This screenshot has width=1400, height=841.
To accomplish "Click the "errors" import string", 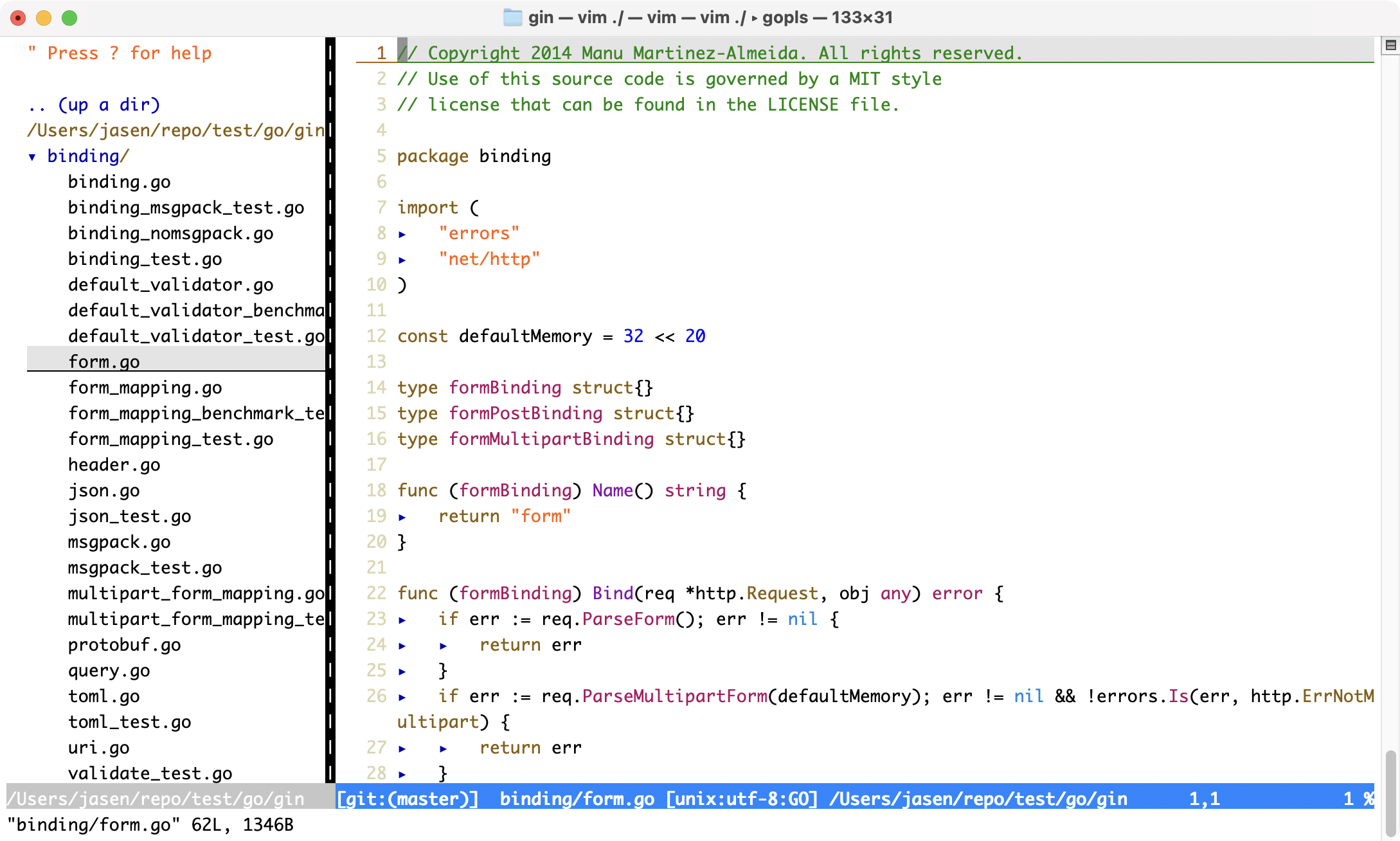I will (x=480, y=233).
